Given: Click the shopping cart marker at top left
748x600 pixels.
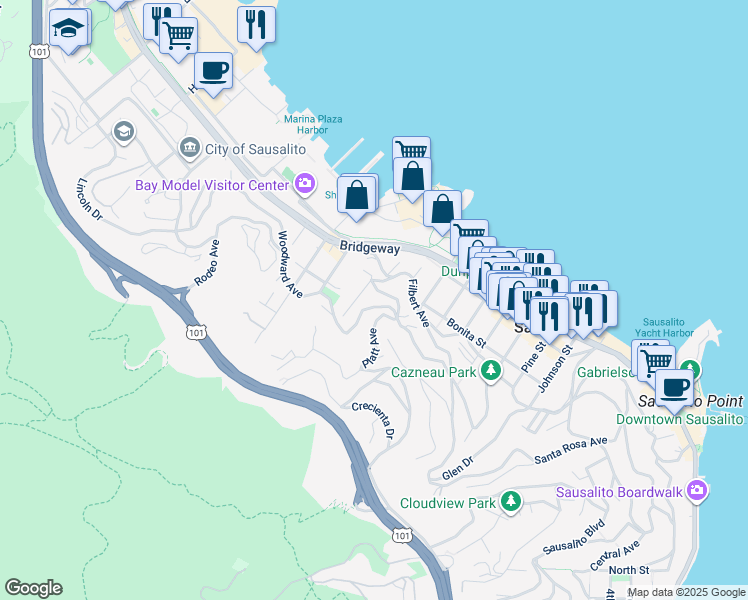Looking at the screenshot, I should (x=178, y=39).
